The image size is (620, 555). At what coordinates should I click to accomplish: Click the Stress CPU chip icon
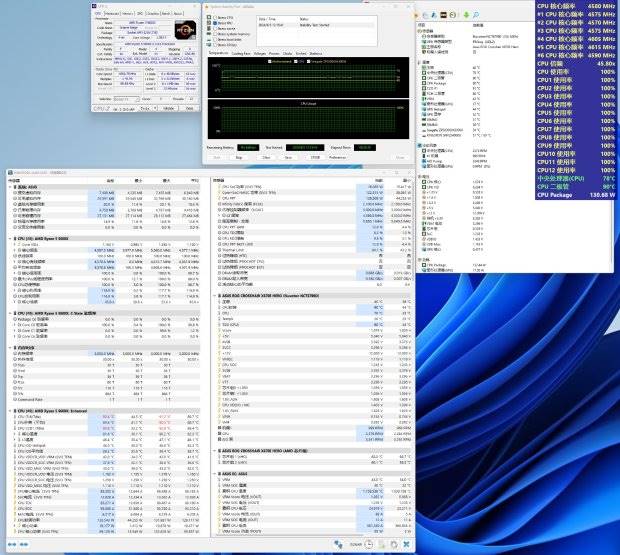click(x=209, y=17)
